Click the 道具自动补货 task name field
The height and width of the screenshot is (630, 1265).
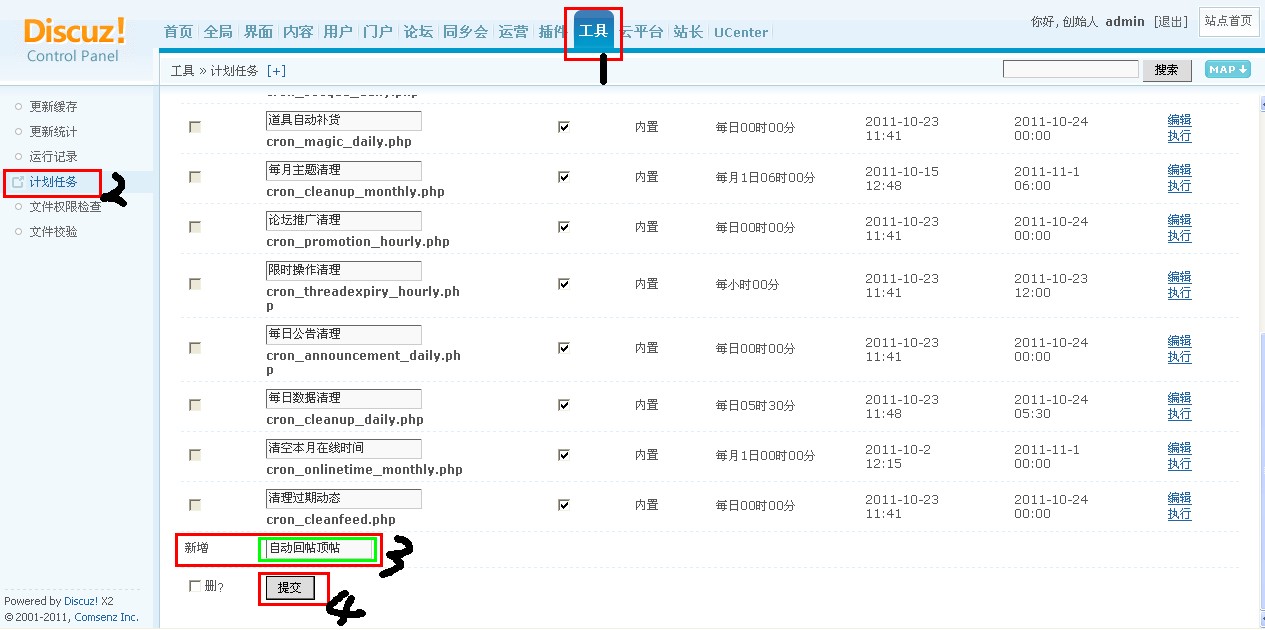[344, 120]
